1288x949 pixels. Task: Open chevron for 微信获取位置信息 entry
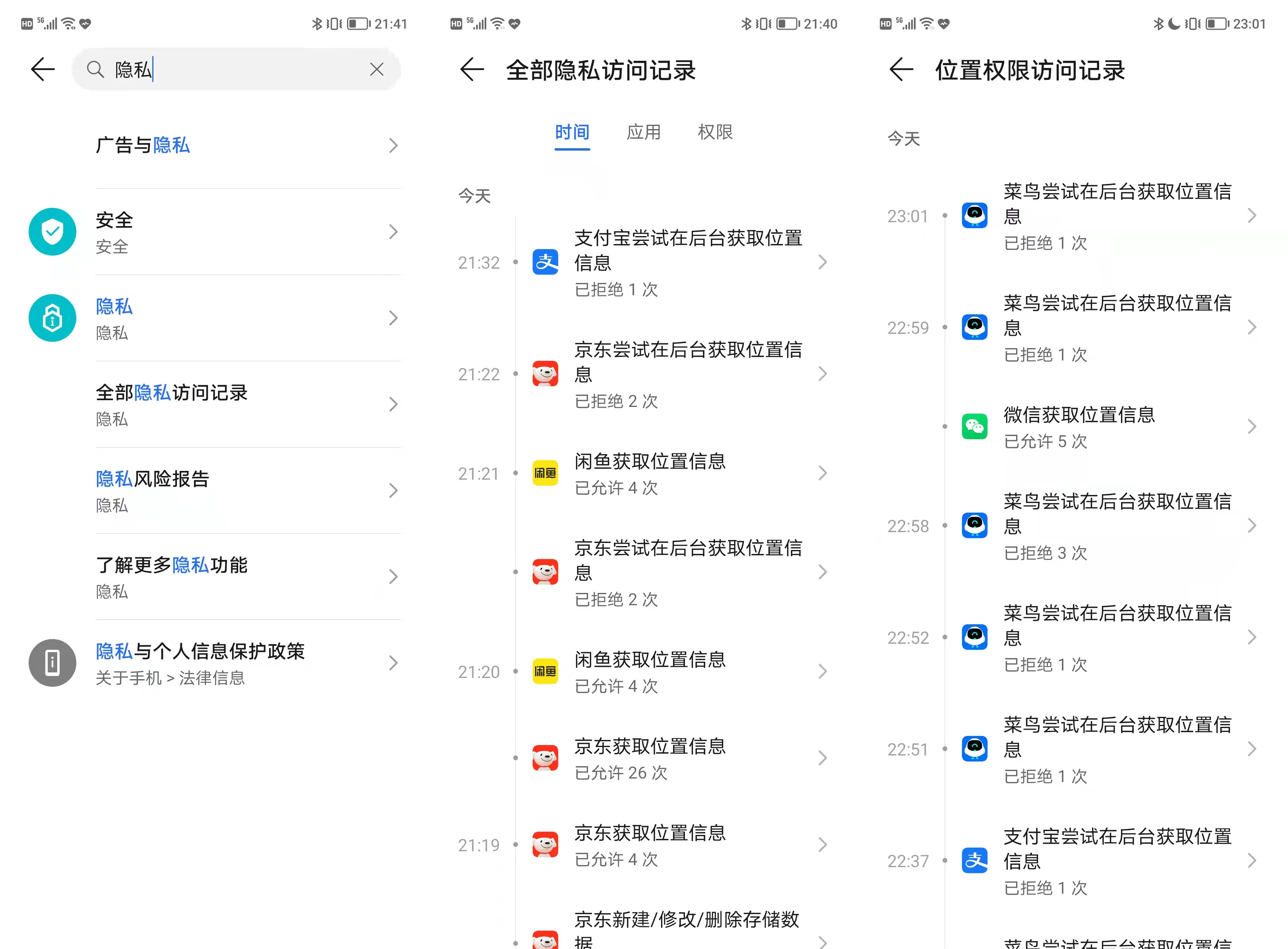1252,426
